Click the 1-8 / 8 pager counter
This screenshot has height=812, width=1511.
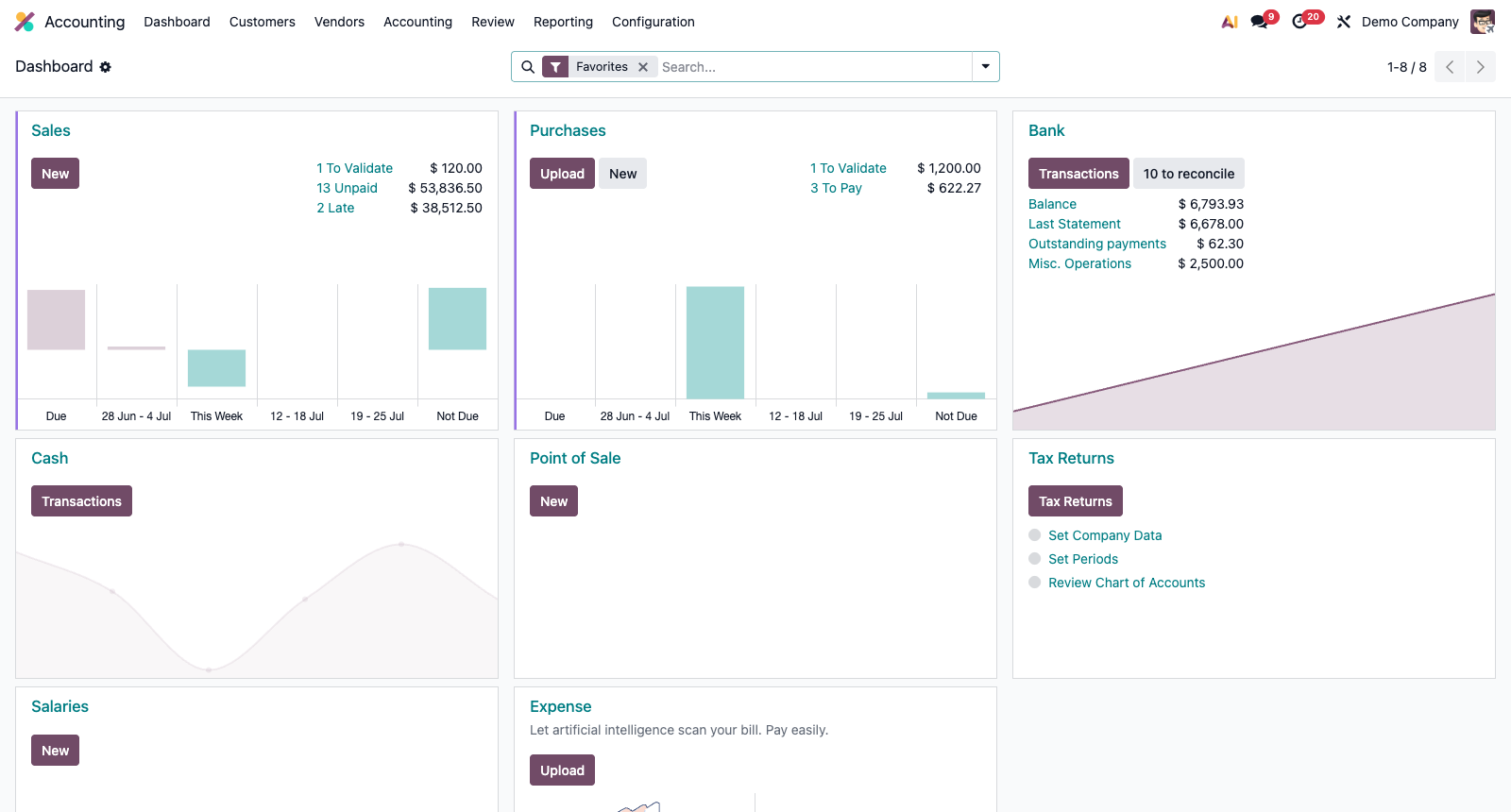point(1407,67)
